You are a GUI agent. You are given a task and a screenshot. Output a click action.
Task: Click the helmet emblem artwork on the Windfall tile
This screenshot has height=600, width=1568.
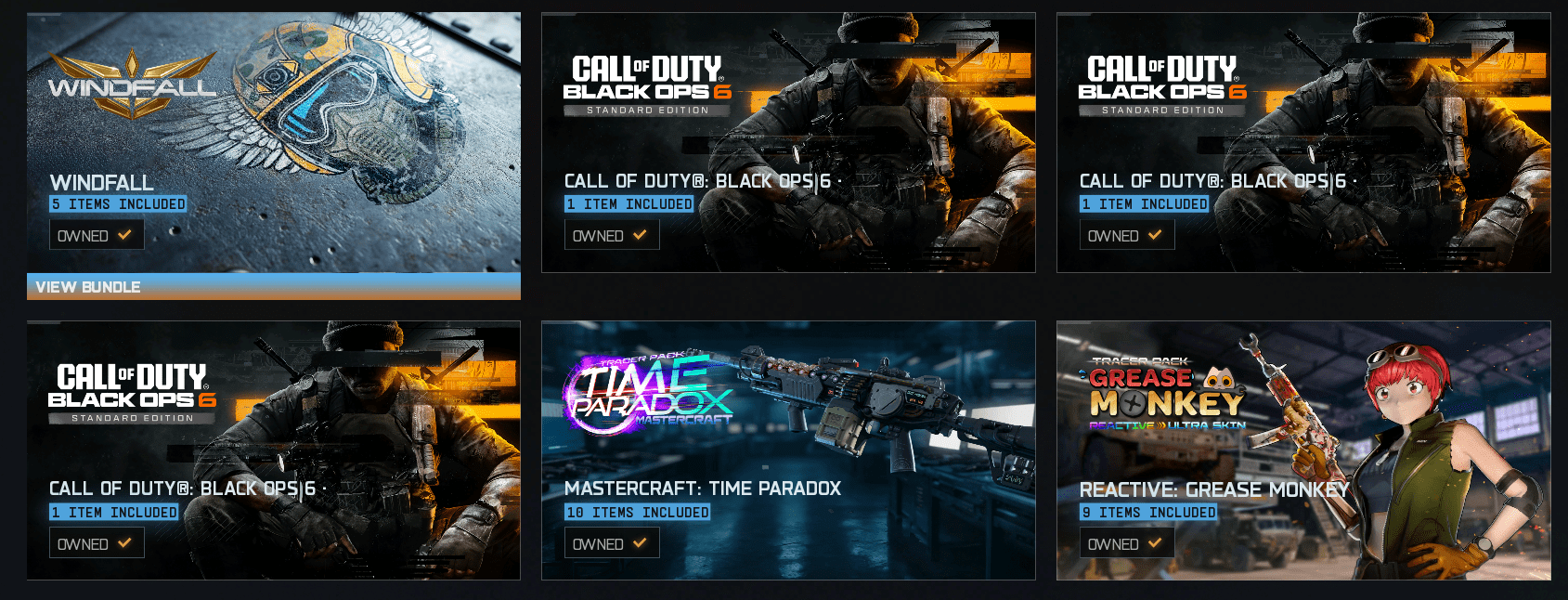coord(330,102)
